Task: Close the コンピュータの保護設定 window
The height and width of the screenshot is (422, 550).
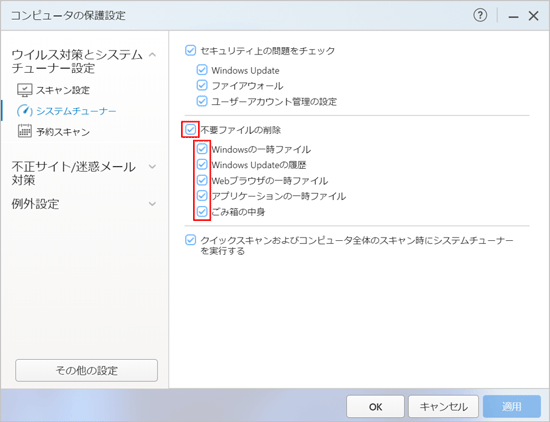Action: click(534, 16)
